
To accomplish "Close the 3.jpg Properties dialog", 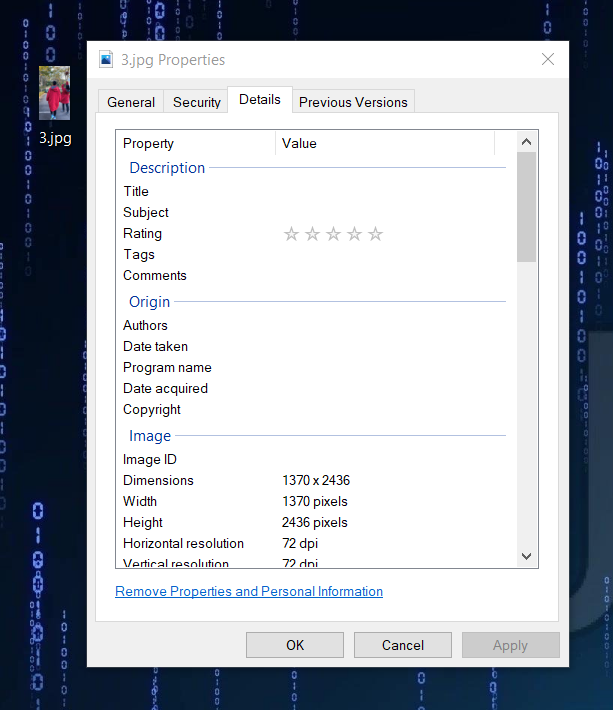I will [547, 60].
